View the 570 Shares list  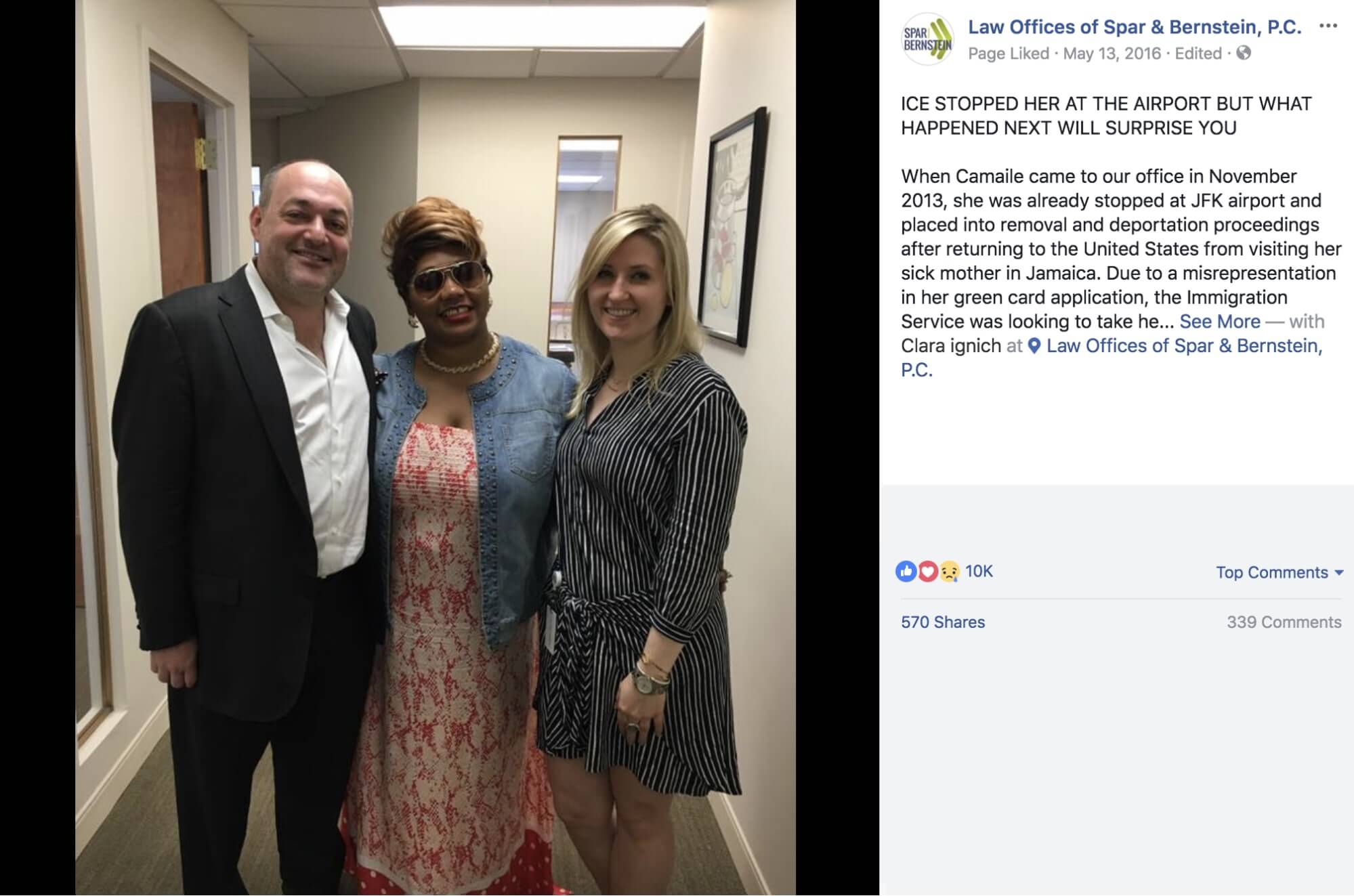[943, 622]
